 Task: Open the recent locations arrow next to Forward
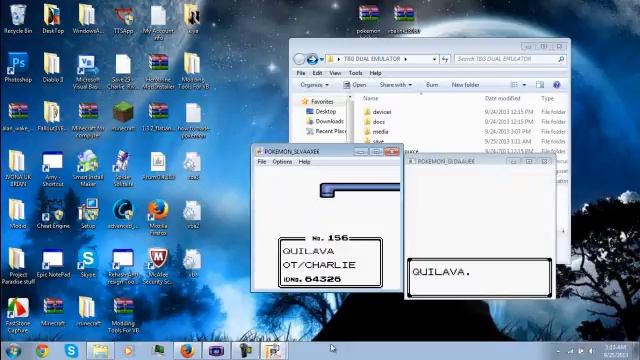coord(322,60)
